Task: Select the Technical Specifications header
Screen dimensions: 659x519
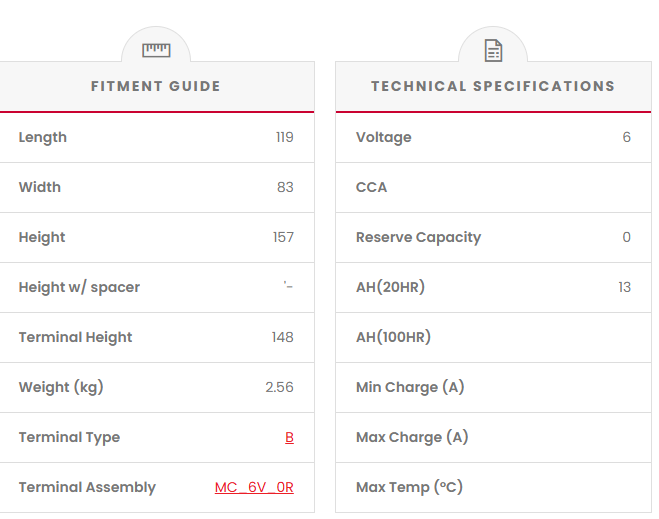Action: tap(493, 86)
